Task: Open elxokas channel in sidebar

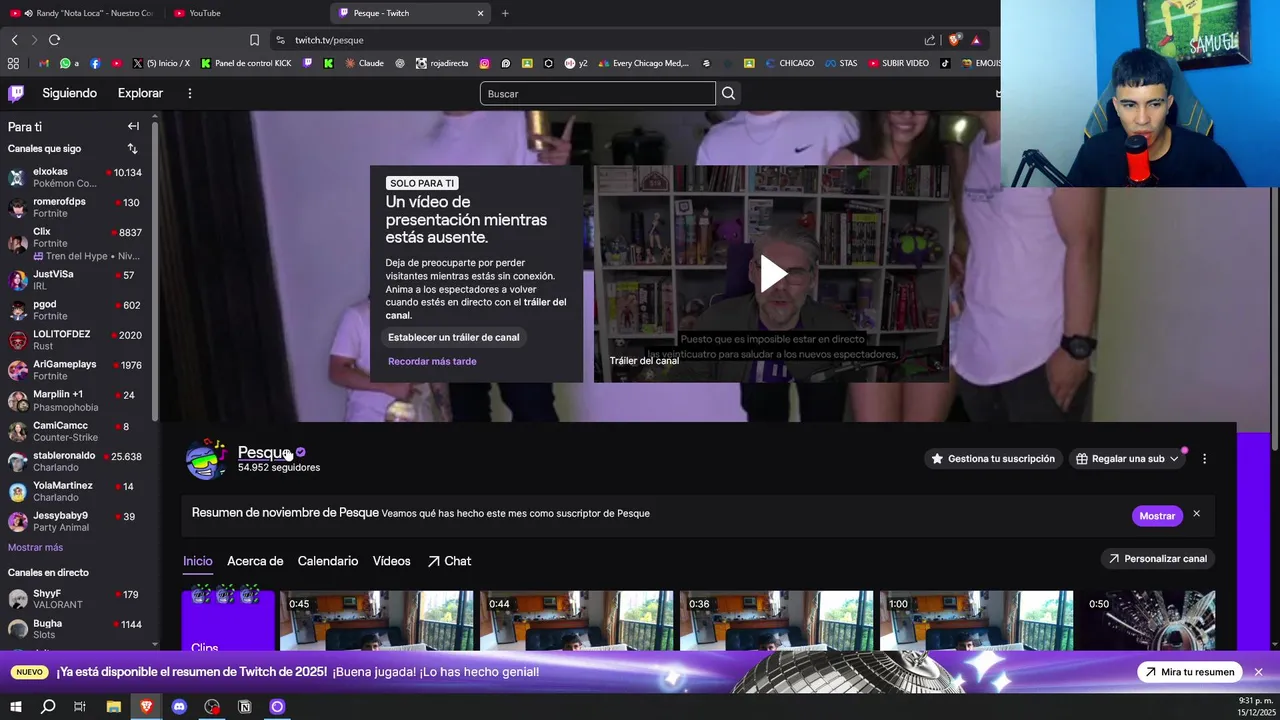Action: click(75, 177)
